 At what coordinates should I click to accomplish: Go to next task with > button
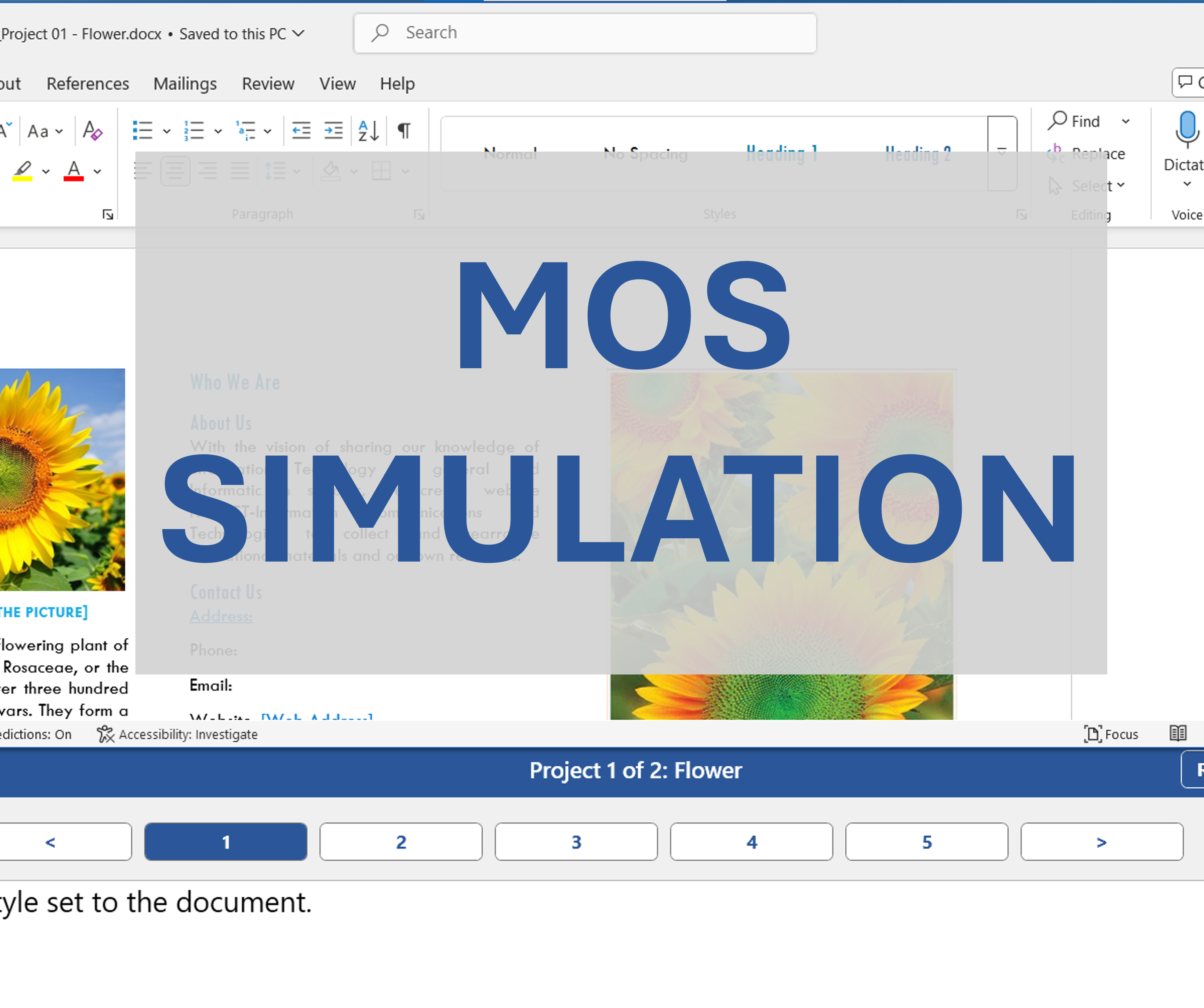1102,842
